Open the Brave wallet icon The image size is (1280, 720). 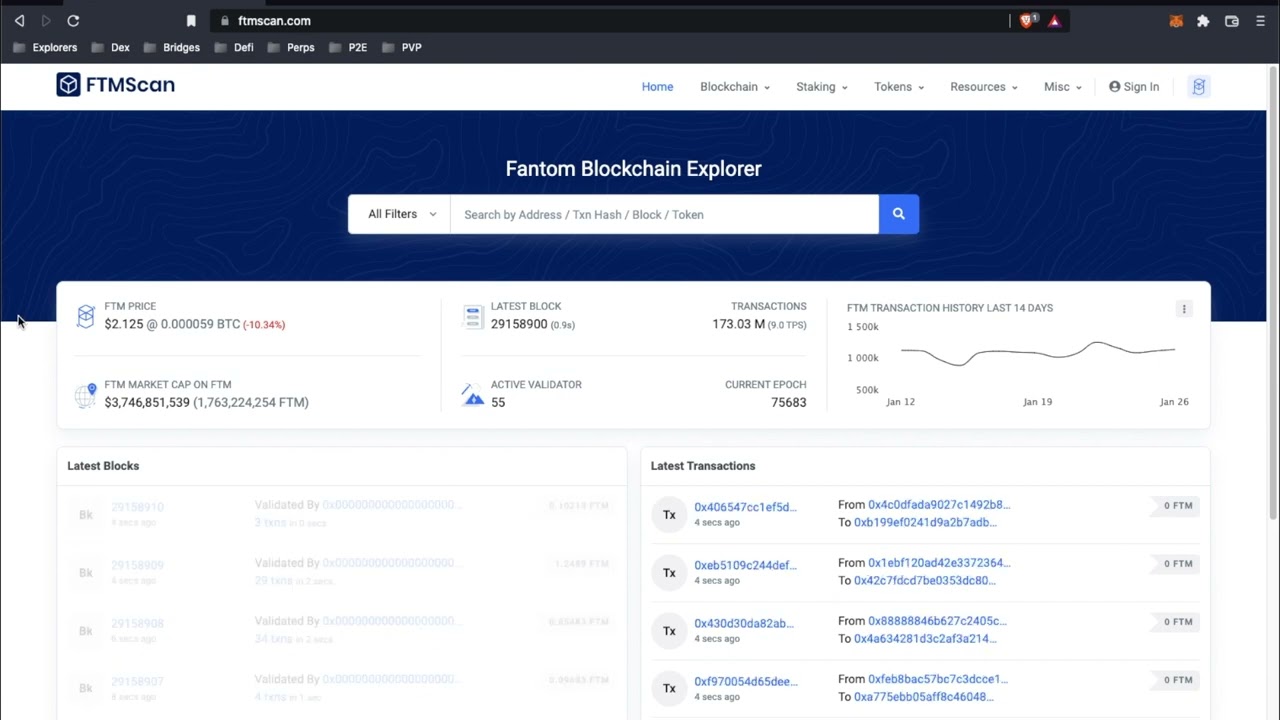coord(1232,20)
